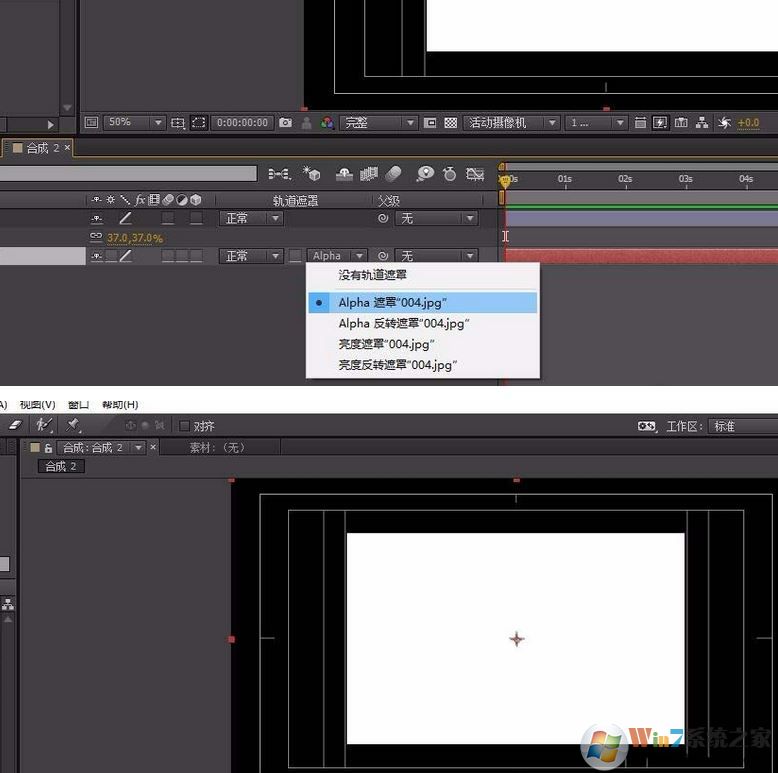Enable the 对齐 snapping checkbox
Viewport: 778px width, 773px height.
pos(184,426)
